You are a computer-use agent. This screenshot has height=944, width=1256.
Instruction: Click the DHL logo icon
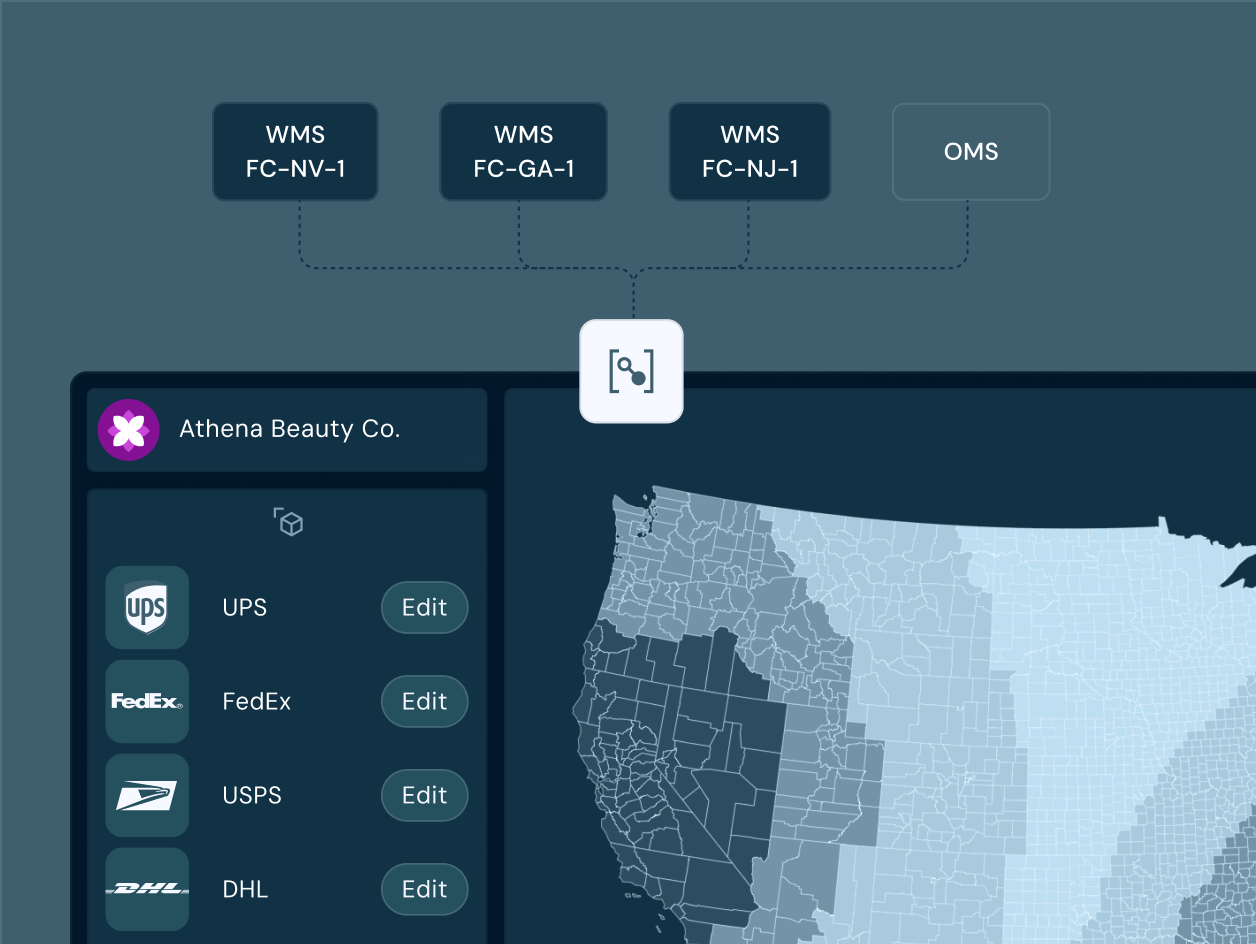coord(147,889)
